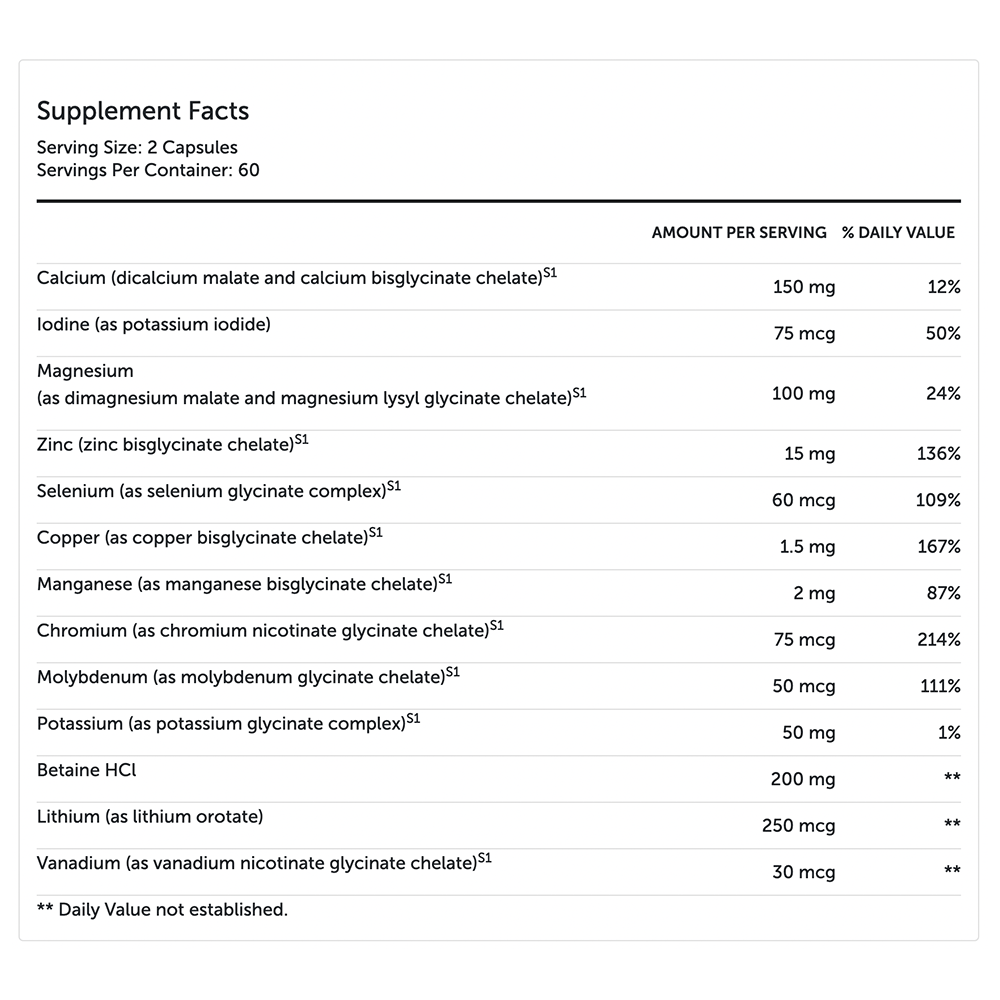Screen dimensions: 1000x1000
Task: Select the Magnesium ingredient name
Action: pyautogui.click(x=85, y=371)
